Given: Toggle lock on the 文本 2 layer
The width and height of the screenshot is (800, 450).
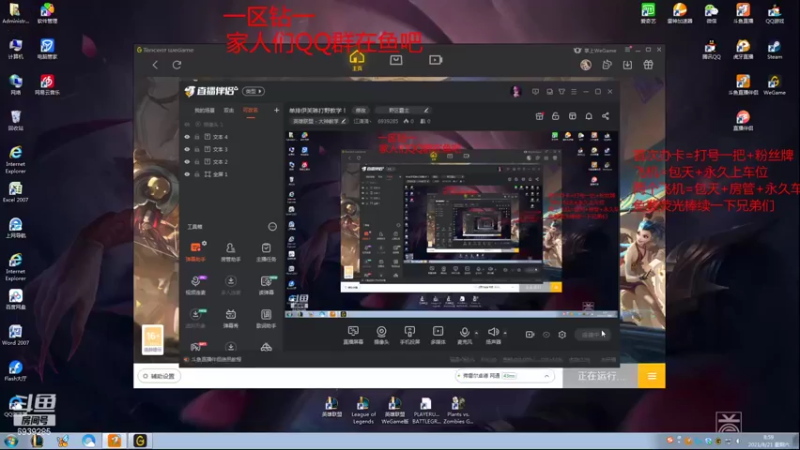Looking at the screenshot, I should click(x=197, y=162).
